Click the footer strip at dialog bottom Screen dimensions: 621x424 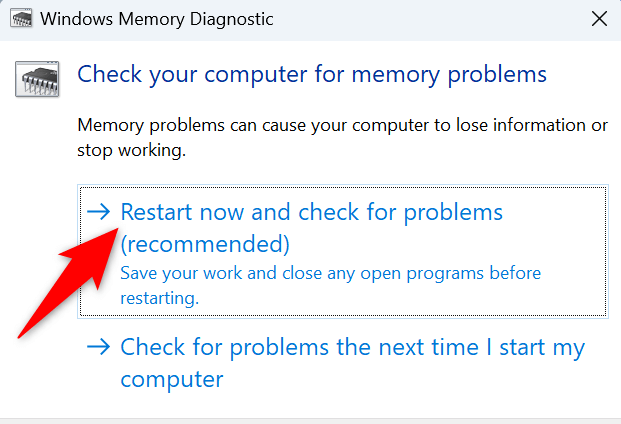310,420
